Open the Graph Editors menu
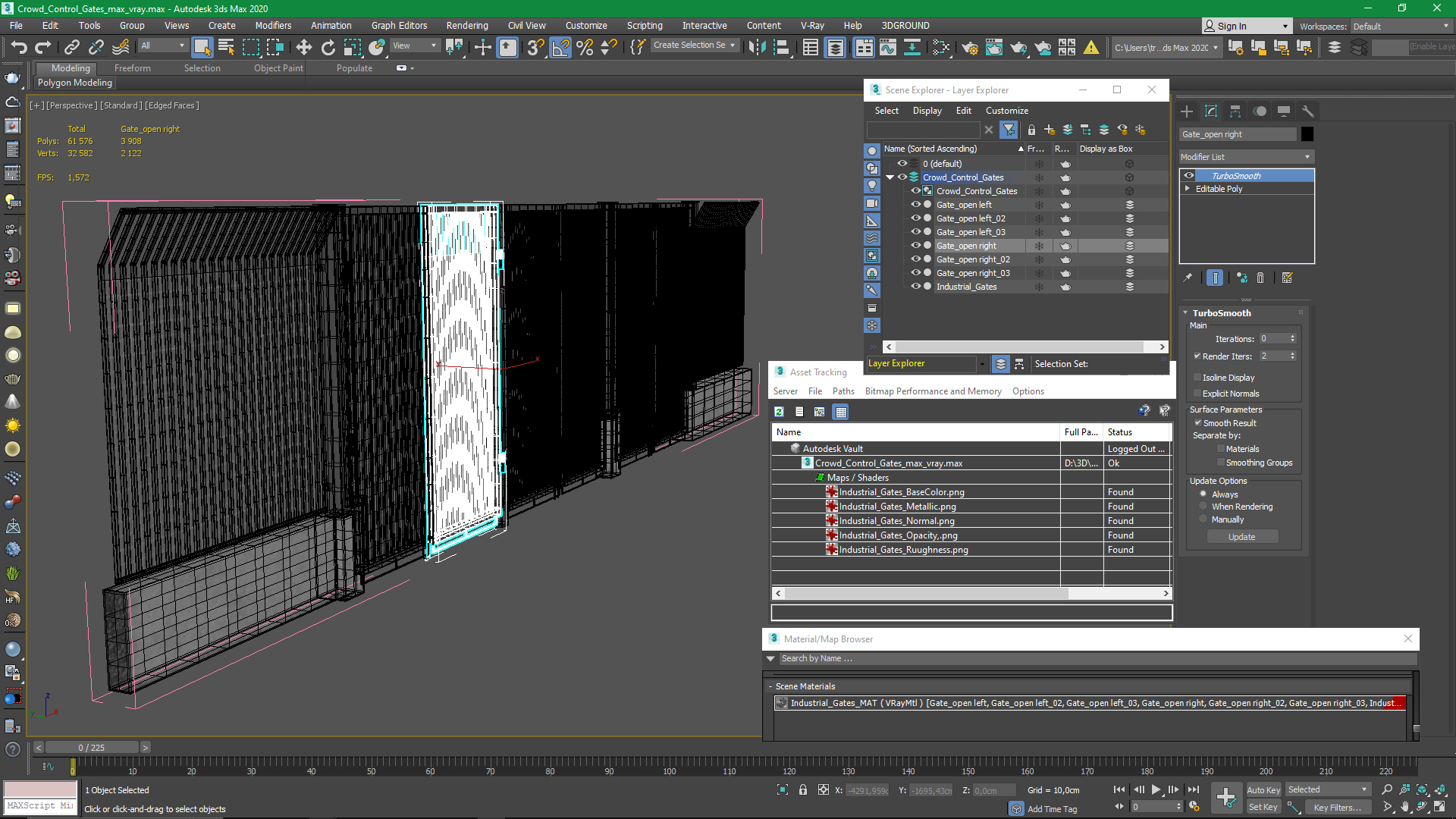 pyautogui.click(x=398, y=25)
